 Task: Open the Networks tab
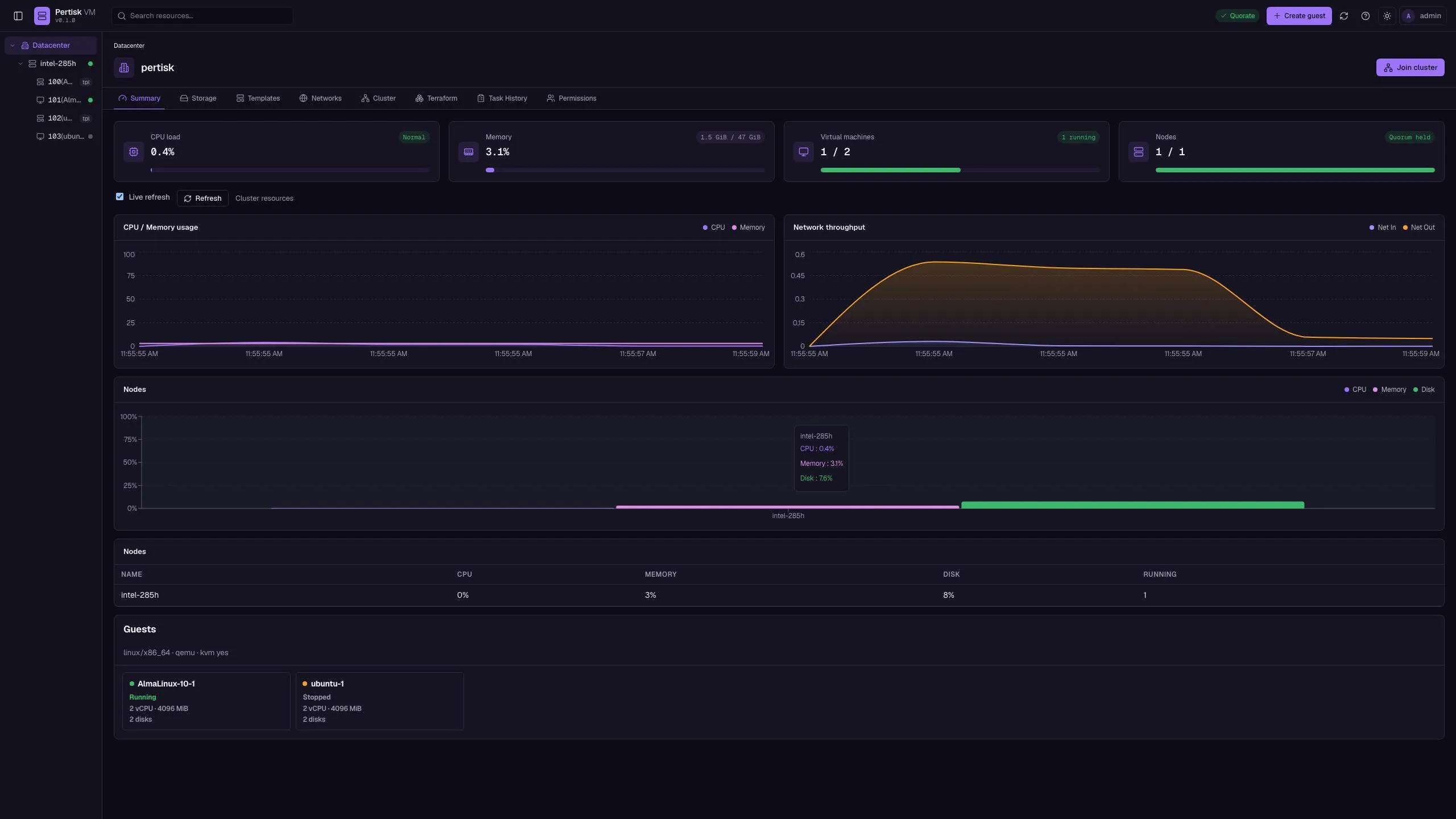tap(320, 98)
